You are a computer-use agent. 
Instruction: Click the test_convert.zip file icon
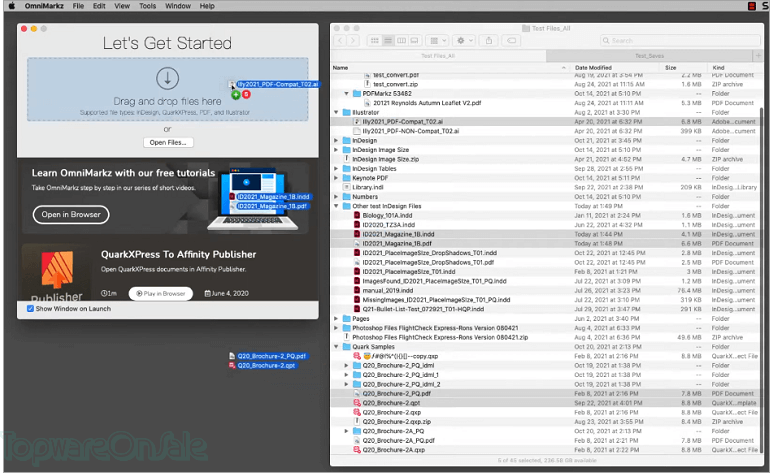(x=367, y=84)
